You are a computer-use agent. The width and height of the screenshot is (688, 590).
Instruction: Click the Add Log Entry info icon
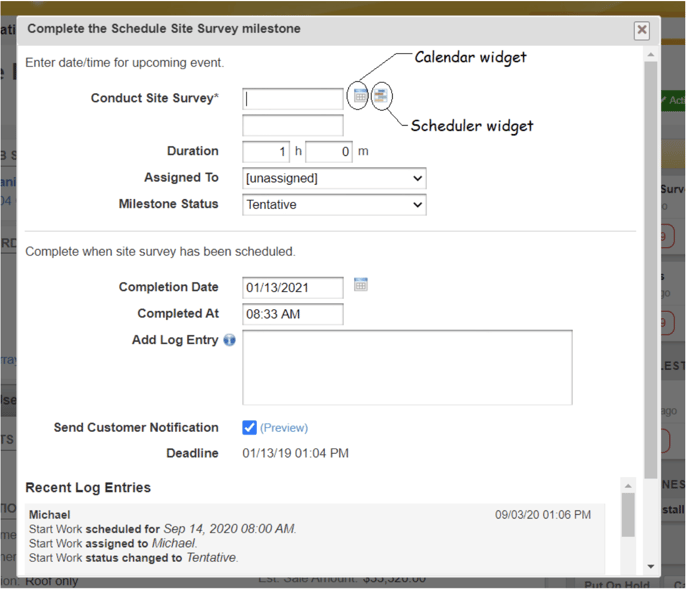pos(230,340)
